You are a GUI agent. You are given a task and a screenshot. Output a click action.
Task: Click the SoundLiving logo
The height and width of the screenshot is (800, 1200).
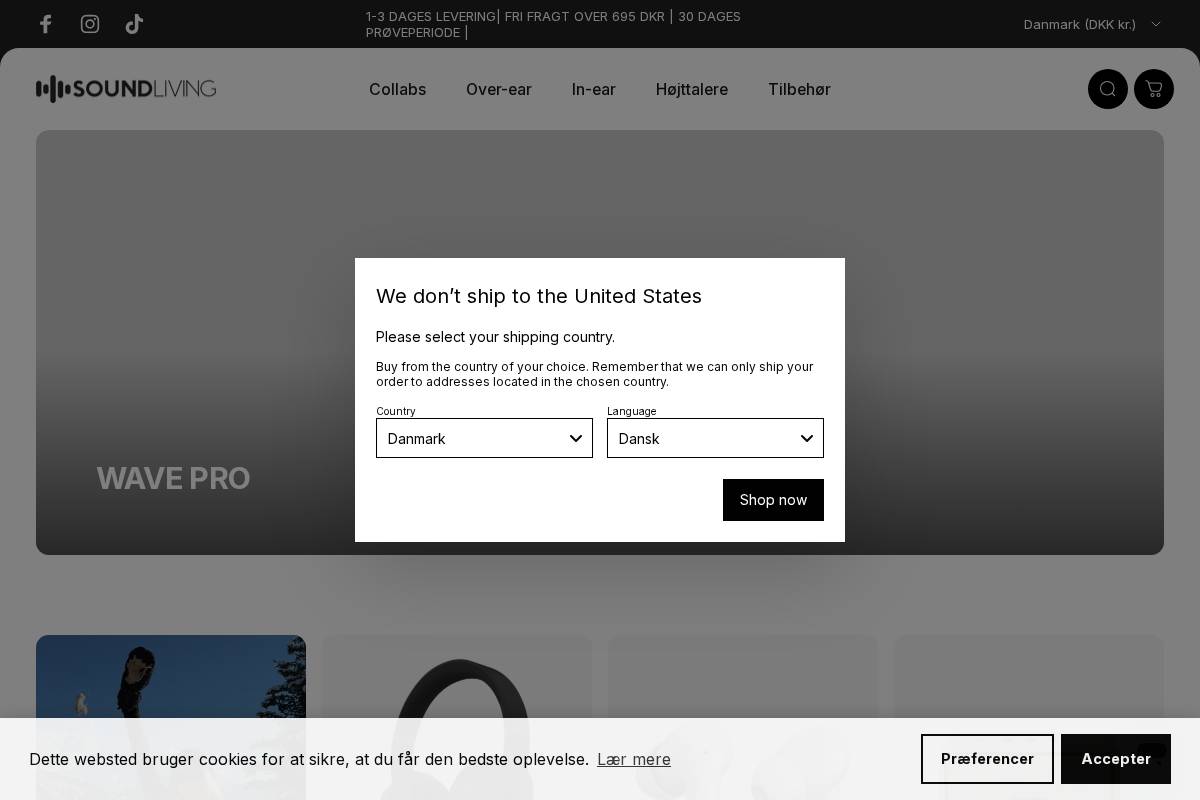tap(126, 89)
